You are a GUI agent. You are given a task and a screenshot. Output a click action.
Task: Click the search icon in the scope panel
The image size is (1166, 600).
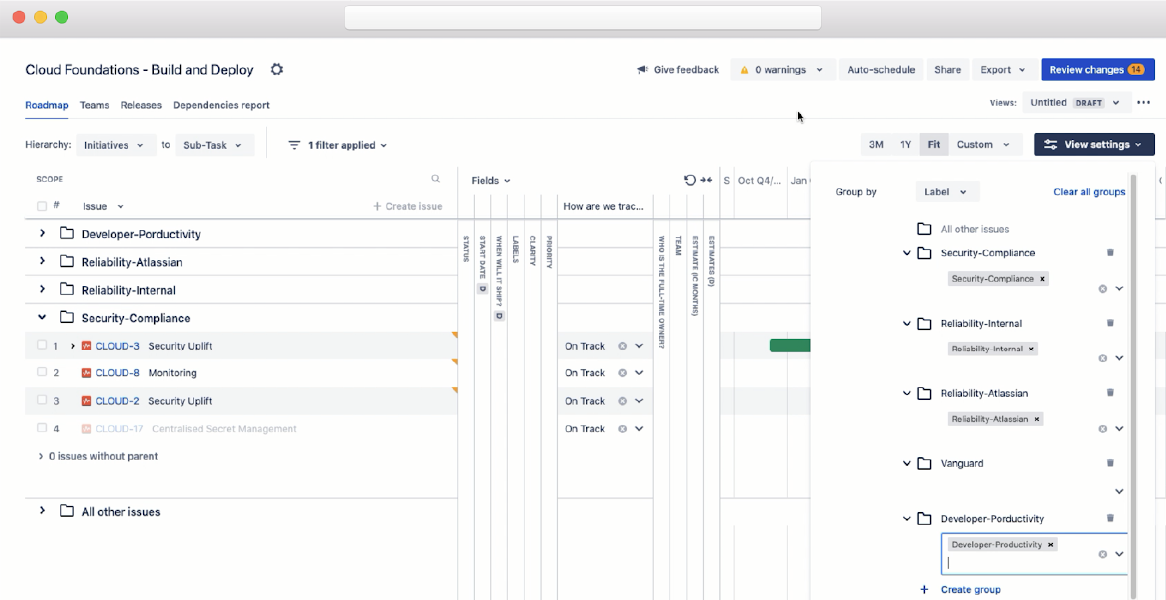(x=435, y=179)
